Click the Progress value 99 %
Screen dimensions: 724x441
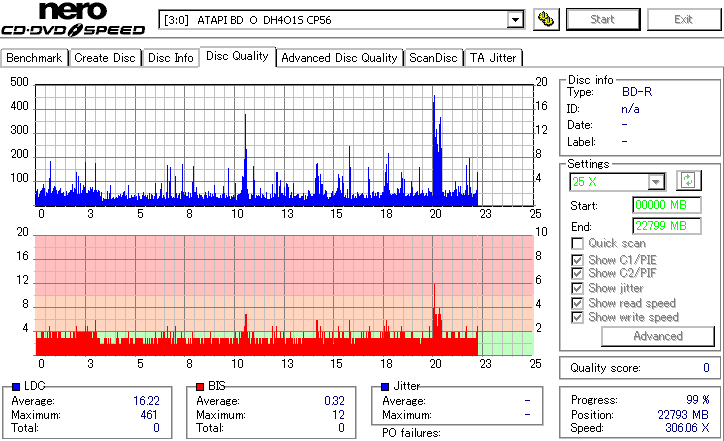coord(698,399)
